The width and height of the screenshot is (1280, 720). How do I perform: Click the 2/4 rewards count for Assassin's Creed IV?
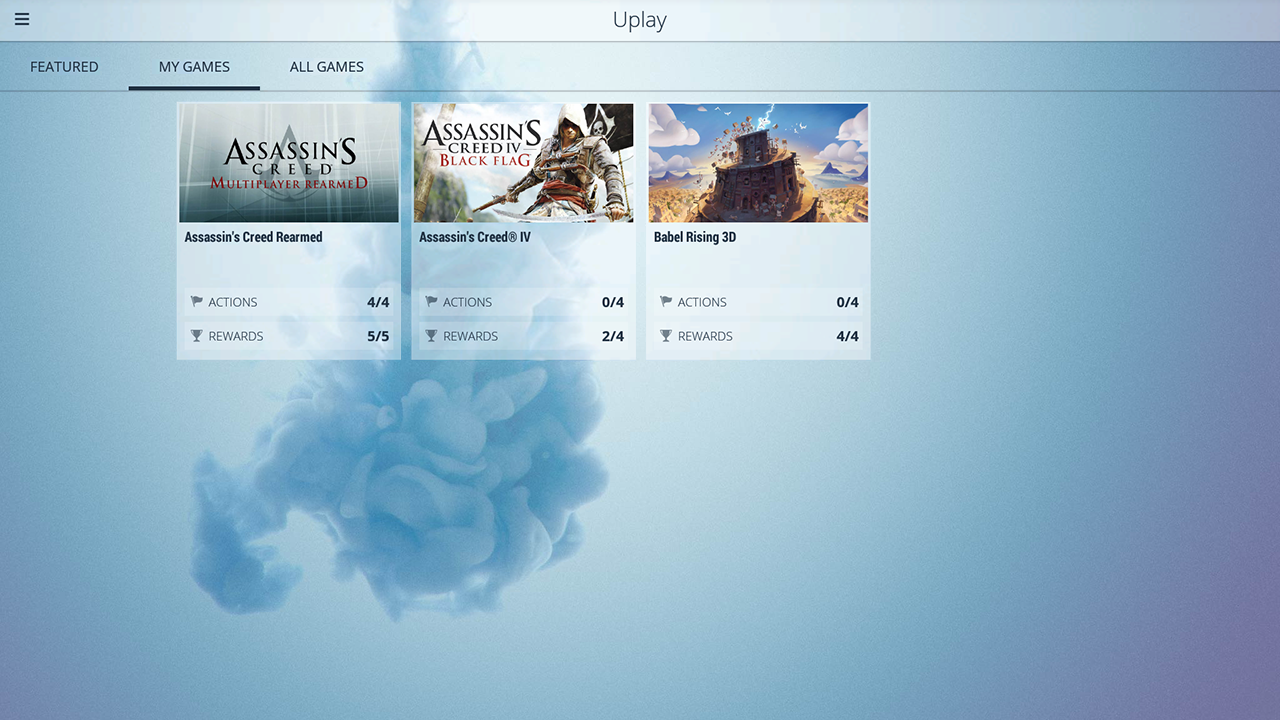click(x=613, y=336)
